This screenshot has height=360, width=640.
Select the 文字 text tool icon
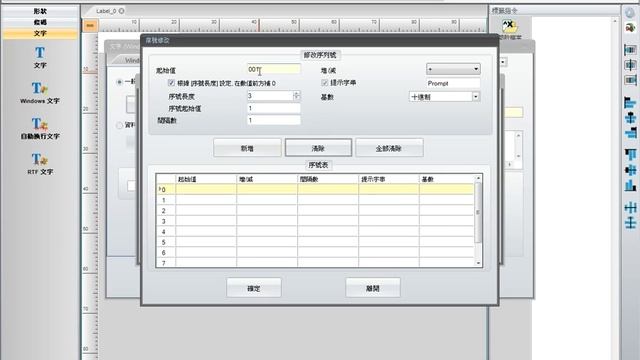[40, 53]
